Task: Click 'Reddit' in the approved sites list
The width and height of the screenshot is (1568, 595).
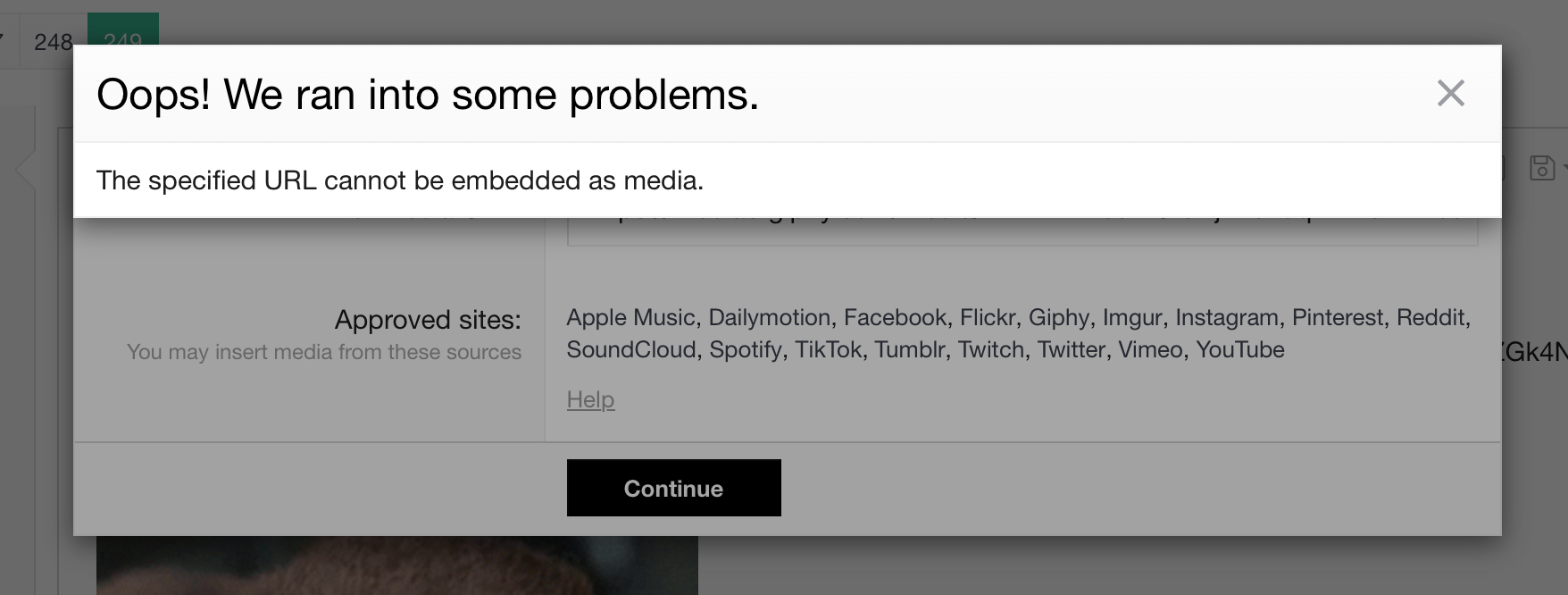Action: coord(1431,317)
